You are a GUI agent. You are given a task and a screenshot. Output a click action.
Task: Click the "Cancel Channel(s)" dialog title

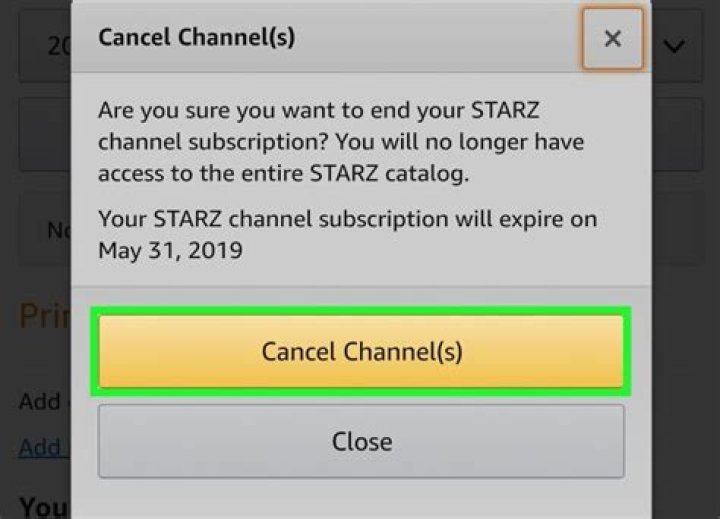[x=196, y=38]
